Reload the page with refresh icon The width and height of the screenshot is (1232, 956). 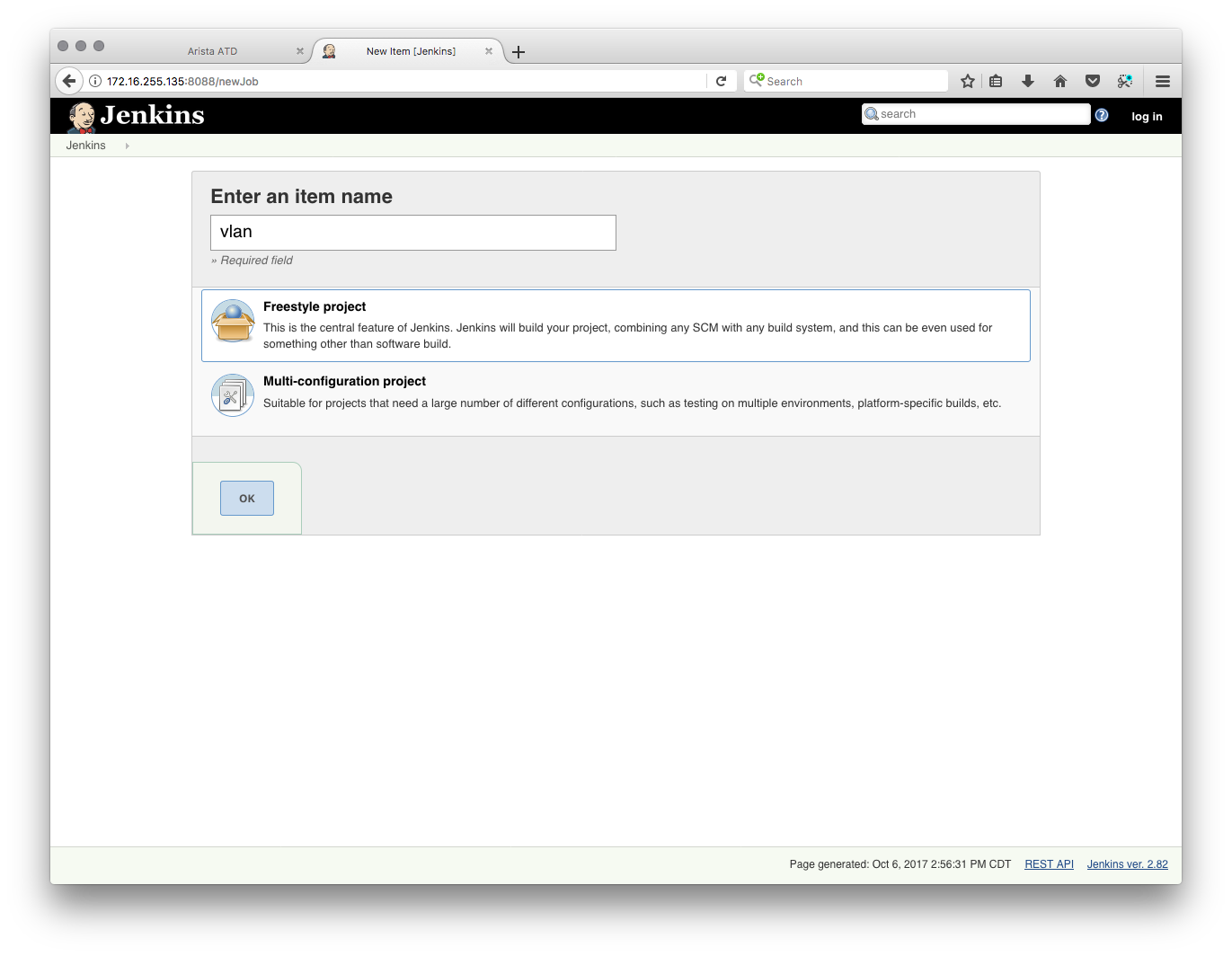tap(721, 82)
